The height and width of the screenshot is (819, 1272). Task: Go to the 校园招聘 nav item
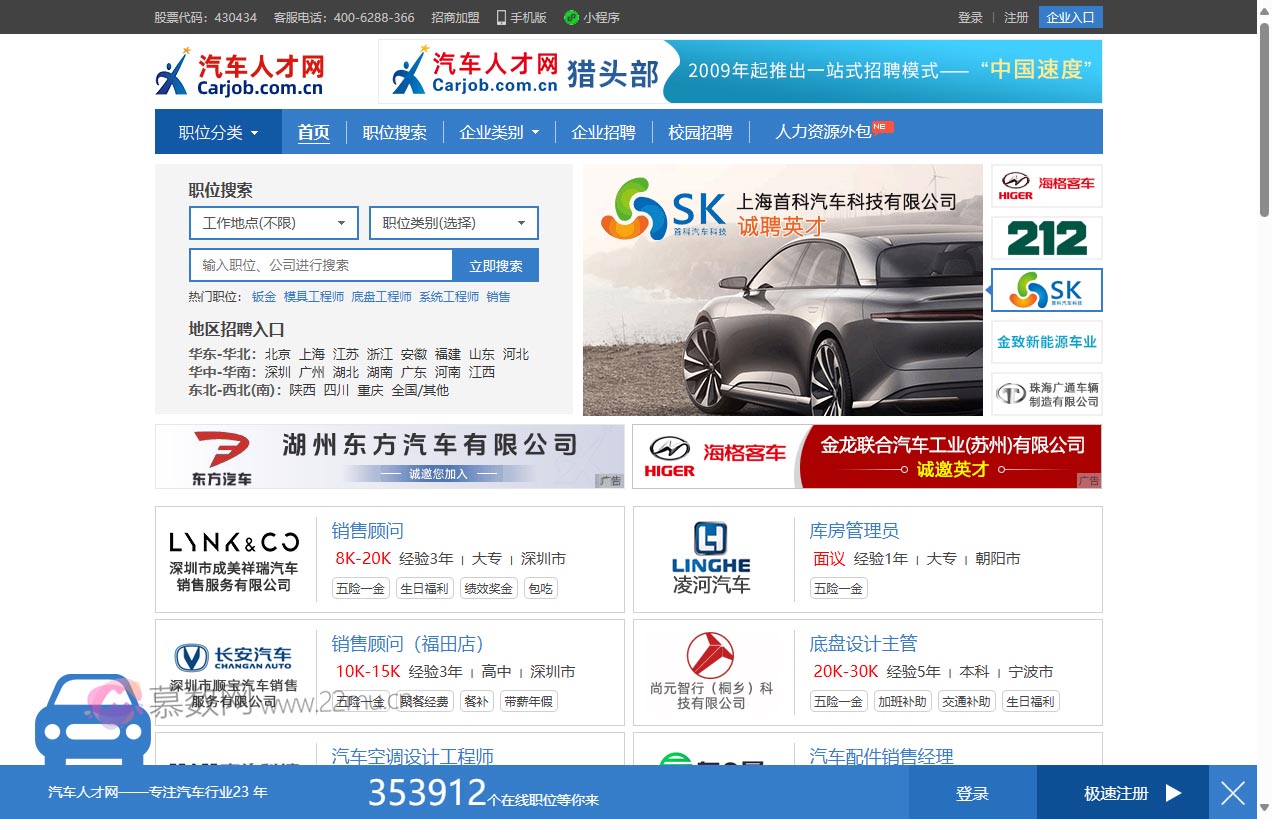[700, 131]
